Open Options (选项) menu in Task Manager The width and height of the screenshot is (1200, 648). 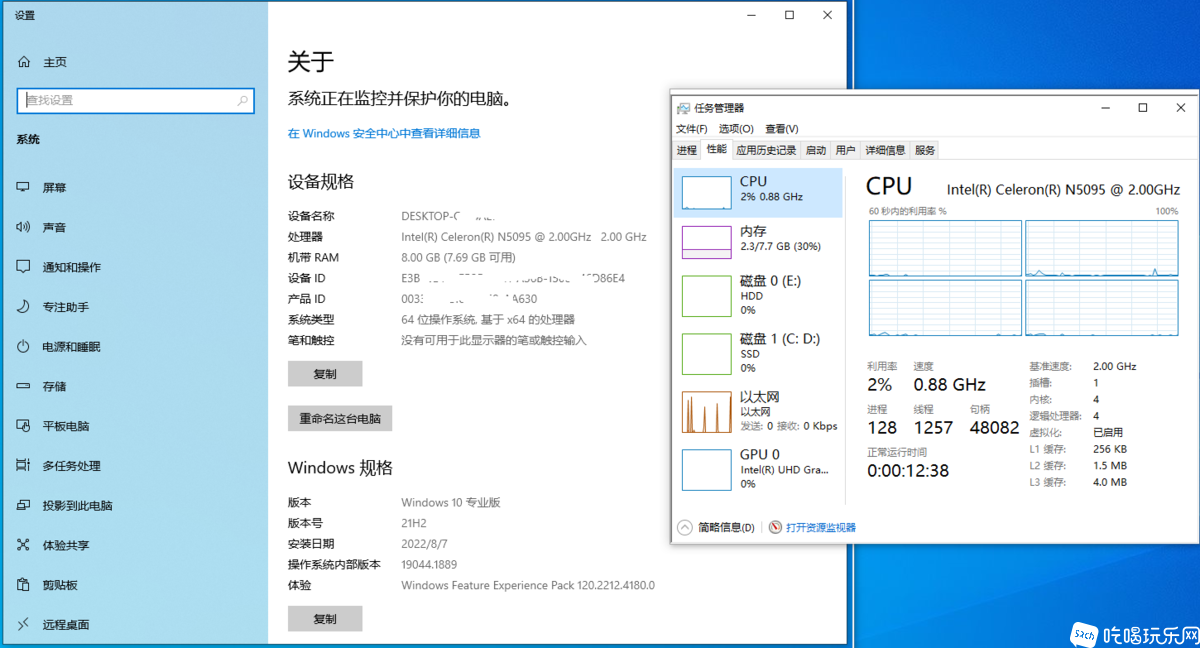[736, 129]
